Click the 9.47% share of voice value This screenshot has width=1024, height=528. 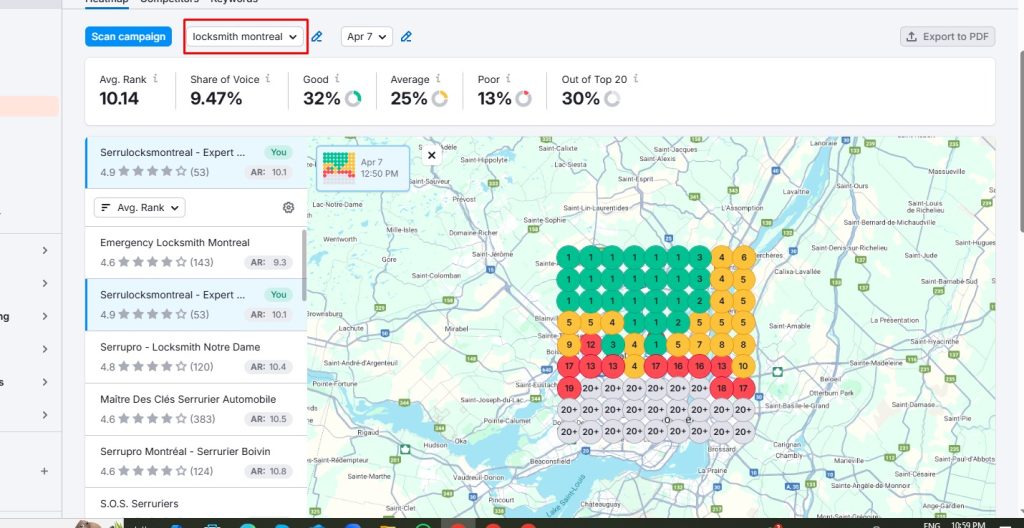coord(216,99)
